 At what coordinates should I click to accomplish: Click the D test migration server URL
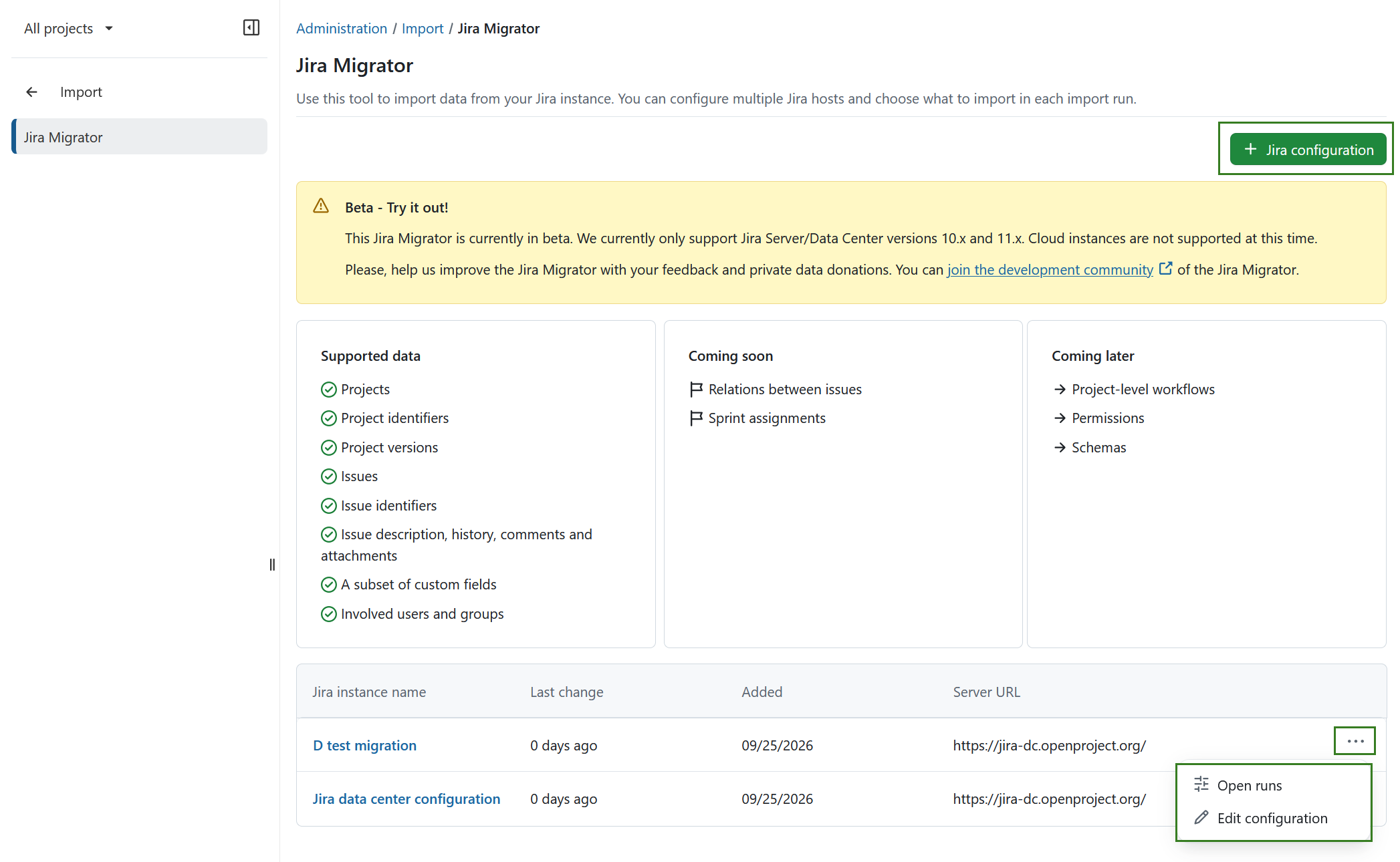[1050, 745]
